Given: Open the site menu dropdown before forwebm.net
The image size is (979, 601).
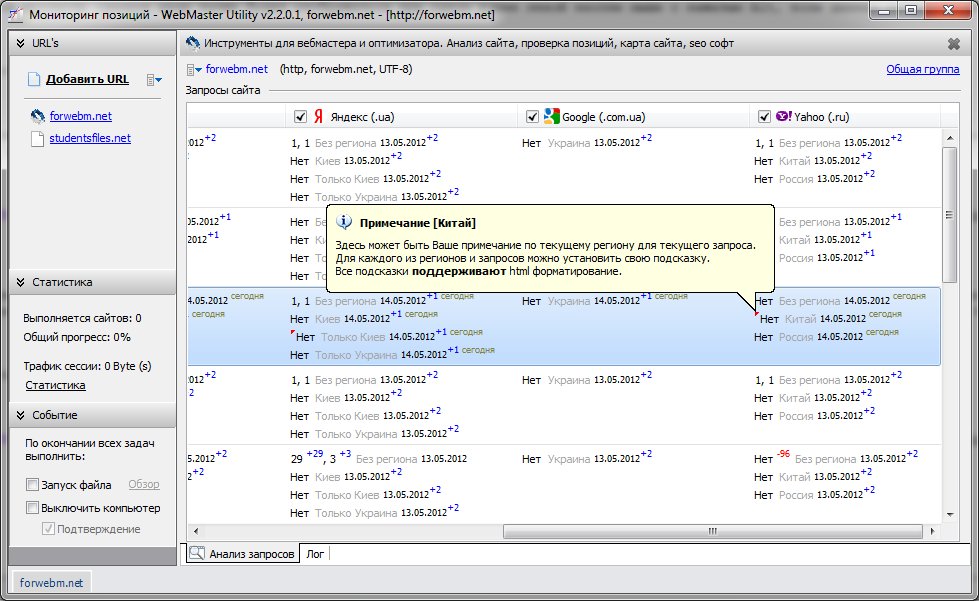Looking at the screenshot, I should 193,70.
